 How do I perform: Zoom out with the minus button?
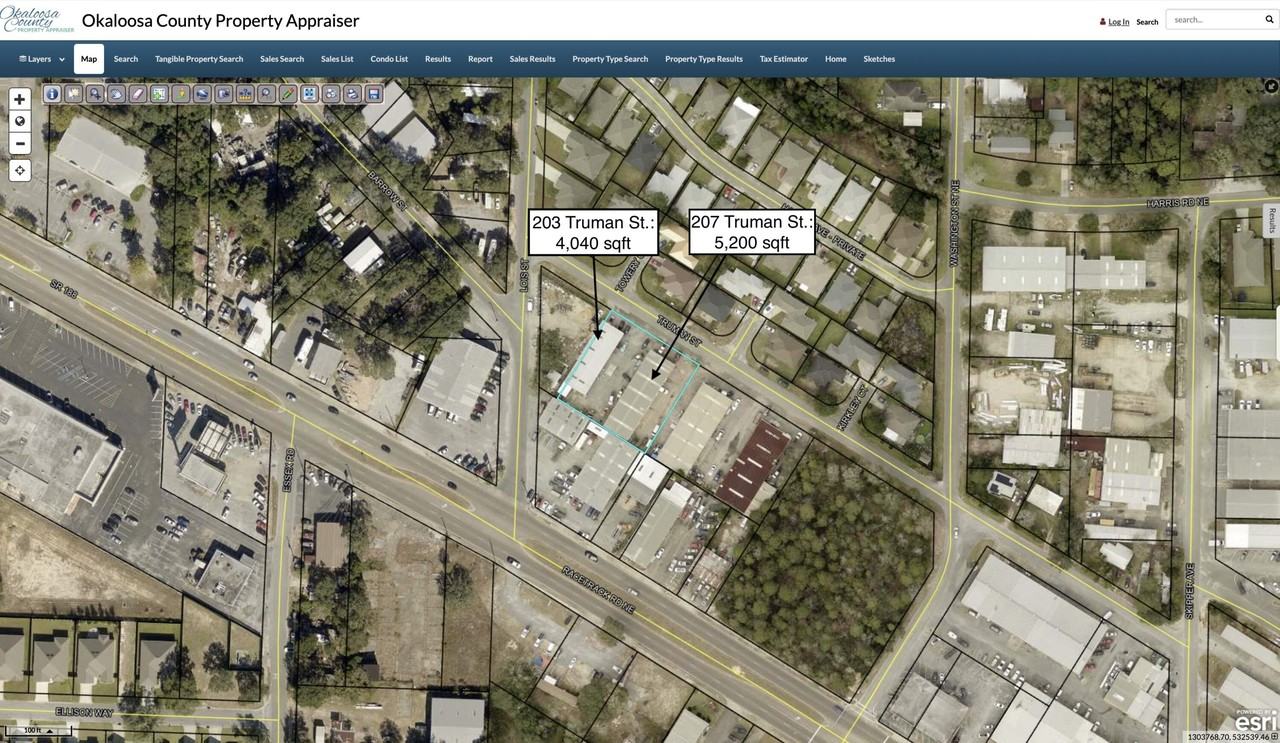point(20,143)
